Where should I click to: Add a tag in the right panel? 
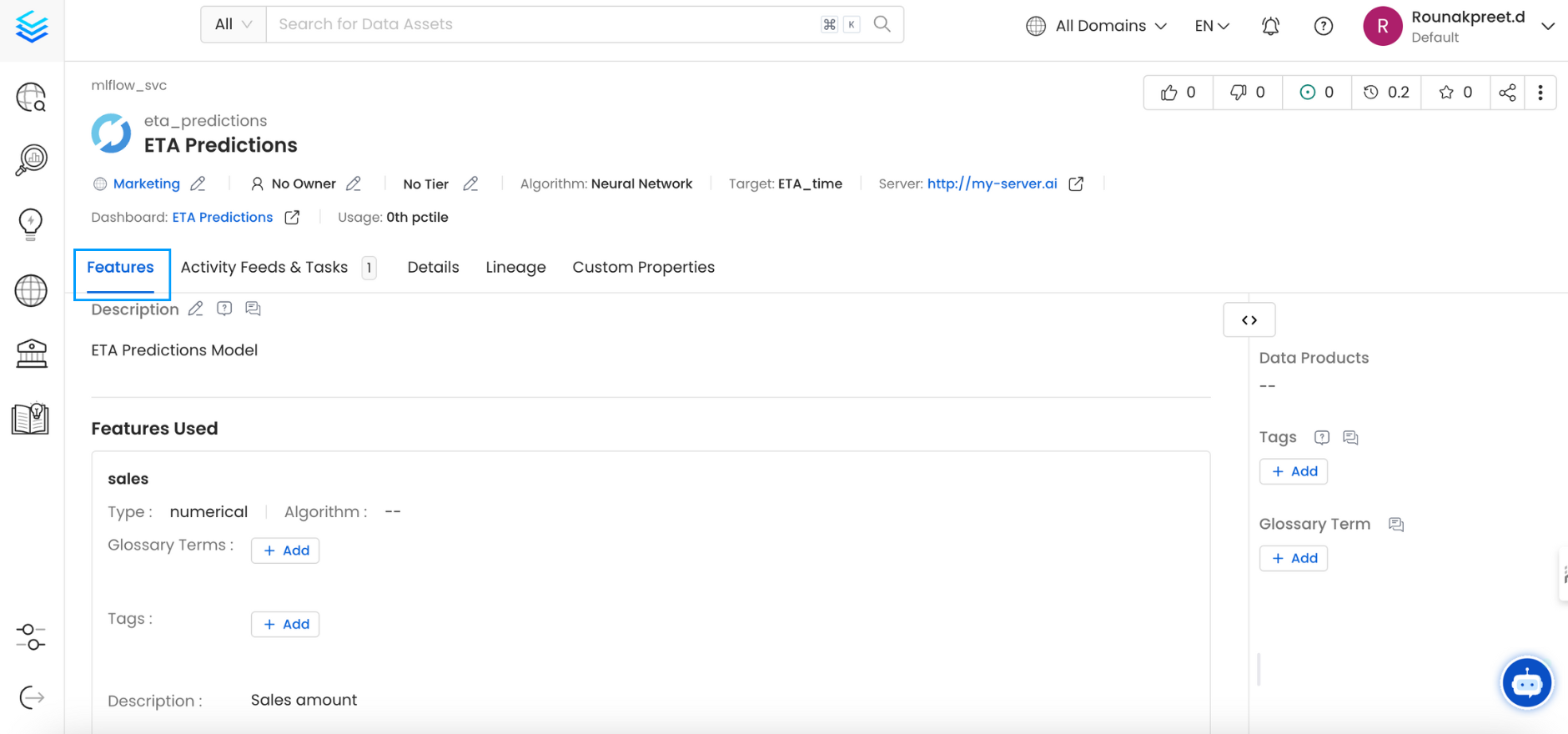click(x=1294, y=471)
